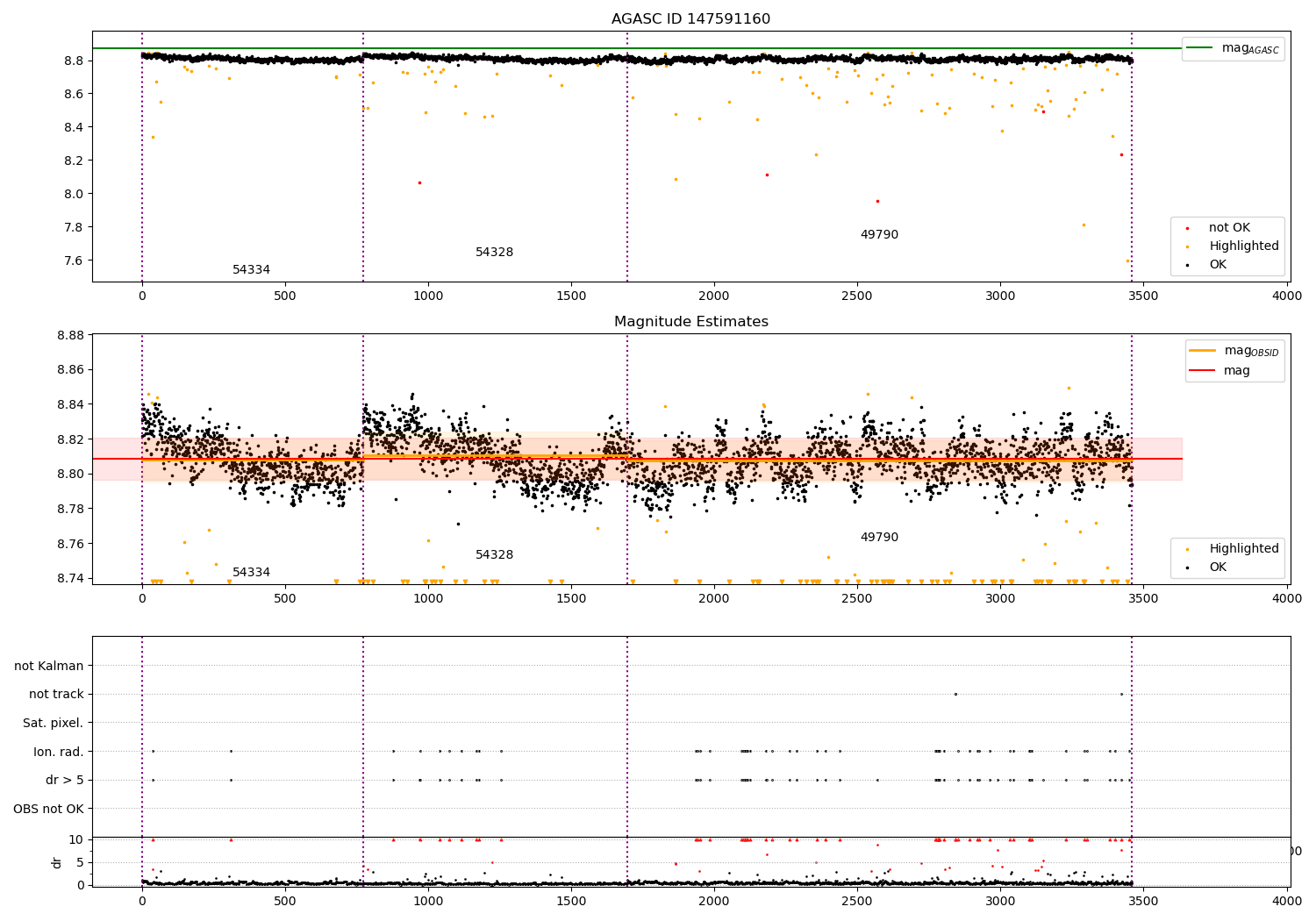The image size is (1316, 921).
Task: Click the '4000' x-tick of the top plot
Action: (x=1287, y=296)
